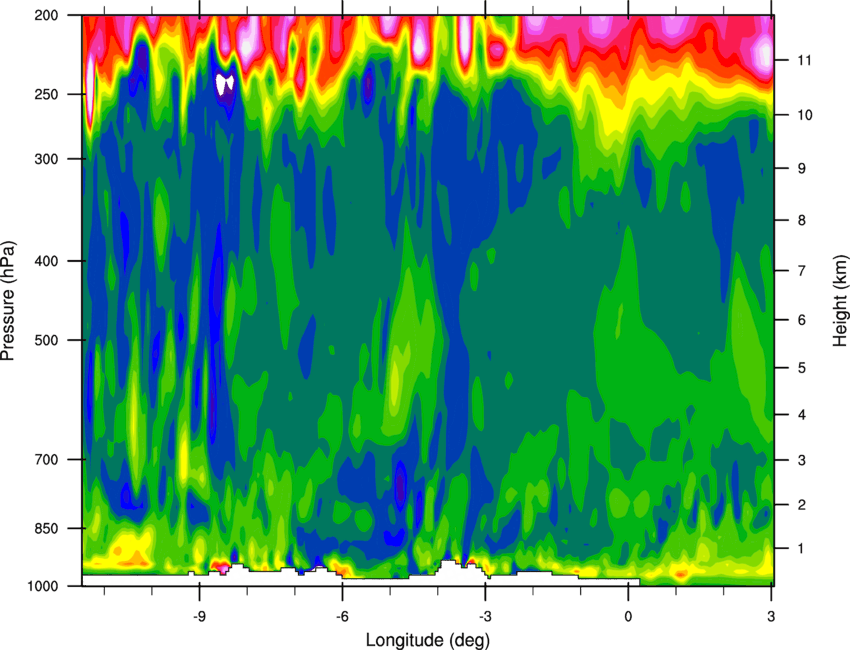Pick the 6 km height tick label

801,320
